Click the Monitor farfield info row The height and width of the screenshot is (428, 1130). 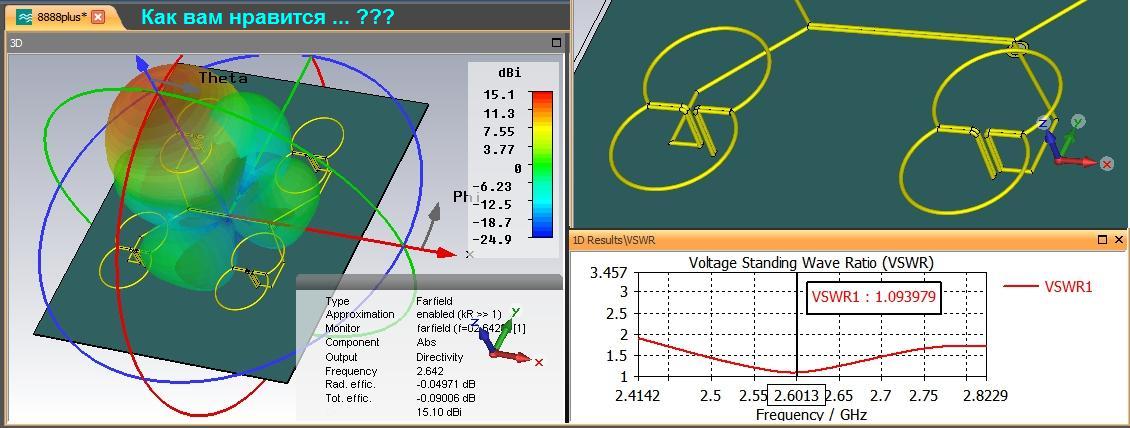click(425, 328)
